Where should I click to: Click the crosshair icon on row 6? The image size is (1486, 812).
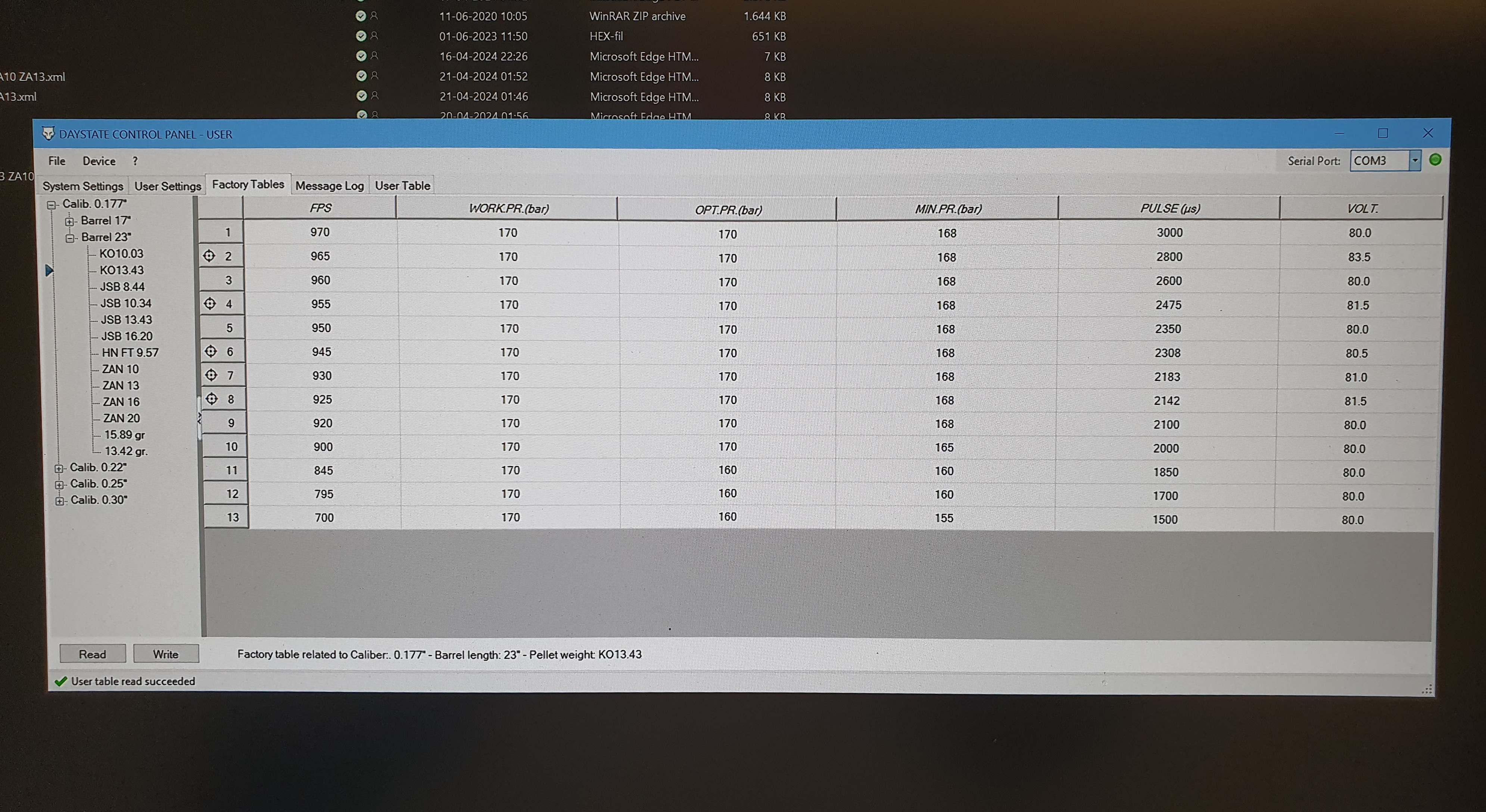click(211, 351)
